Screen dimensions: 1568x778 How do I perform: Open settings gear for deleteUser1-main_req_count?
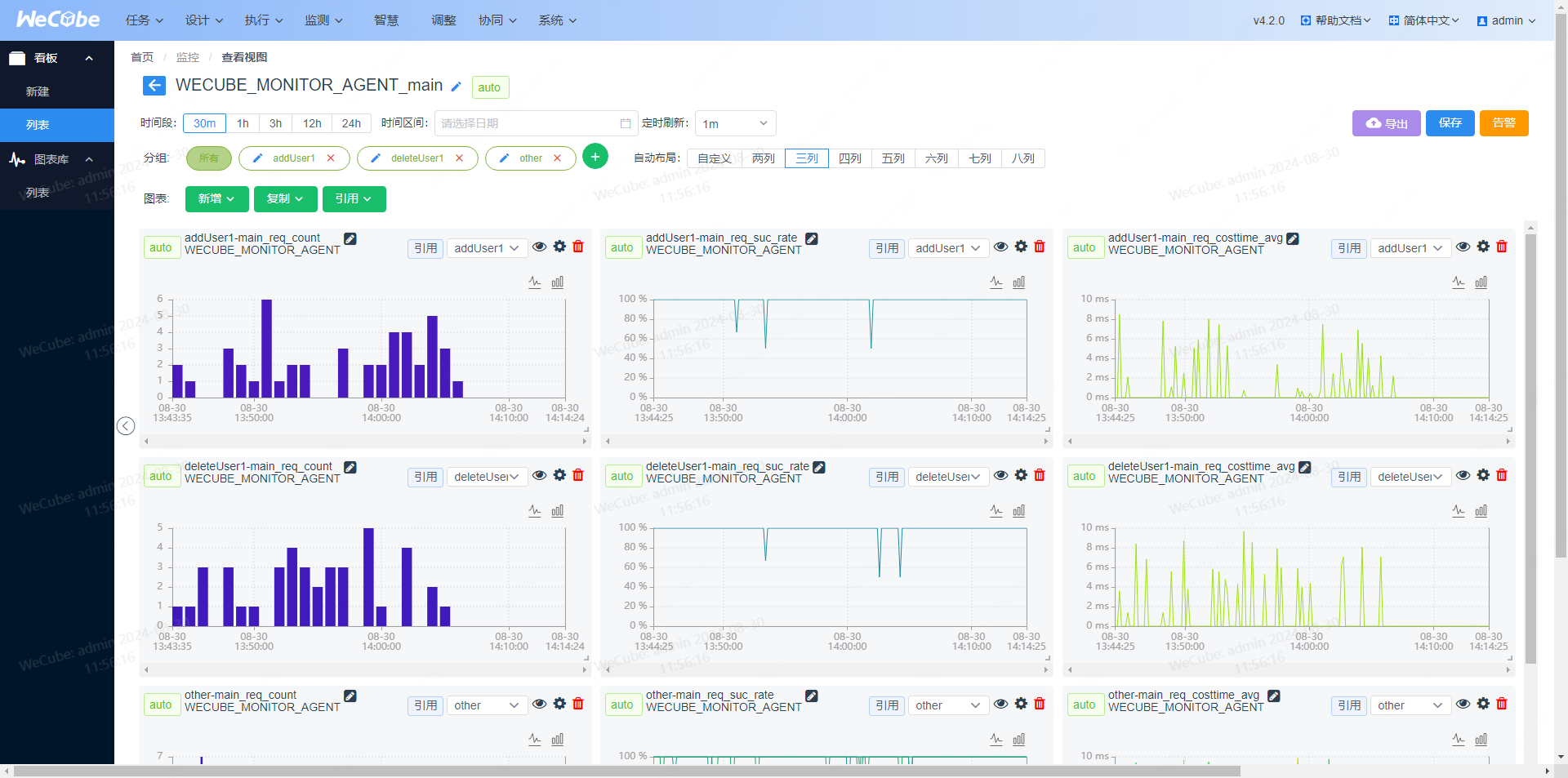coord(559,475)
